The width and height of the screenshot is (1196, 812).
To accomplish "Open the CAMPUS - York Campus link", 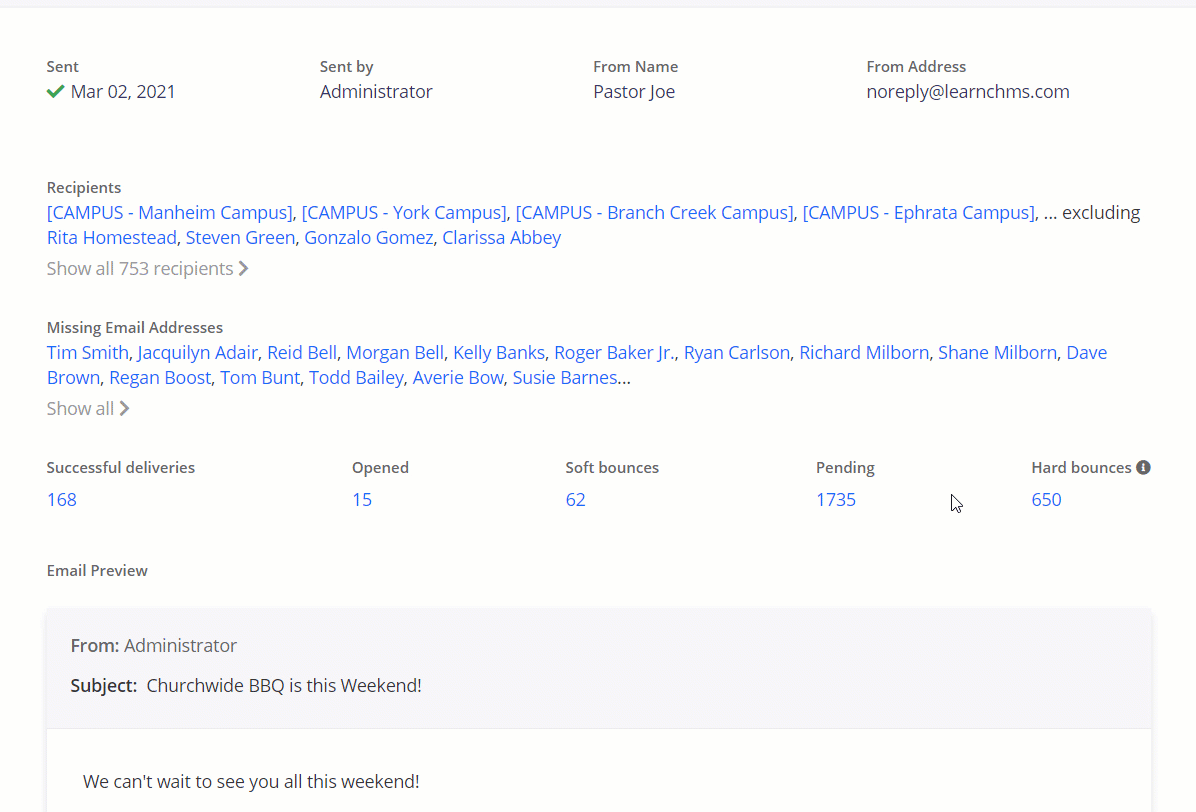I will (x=404, y=213).
